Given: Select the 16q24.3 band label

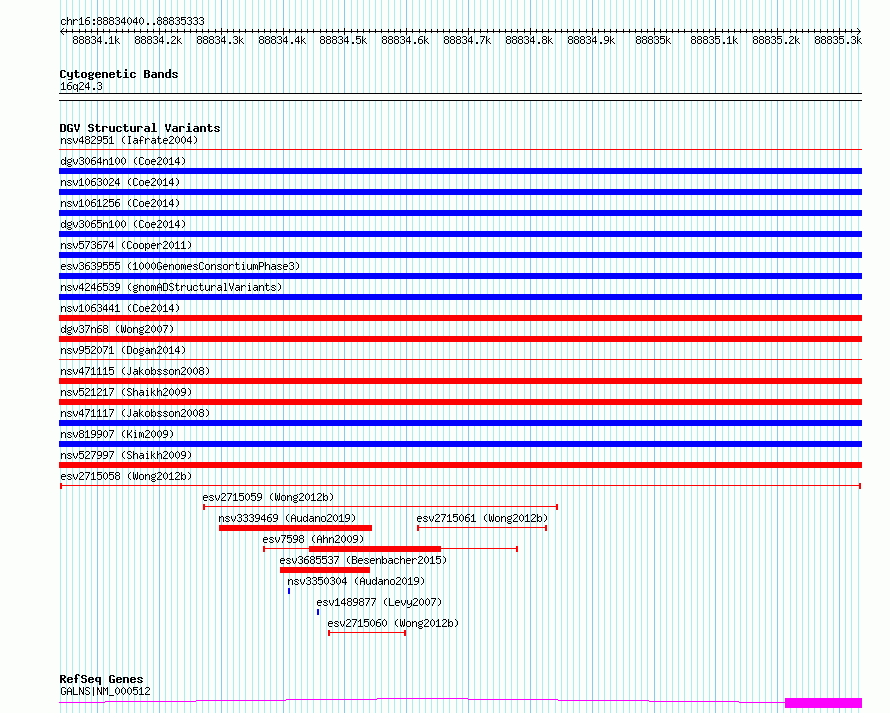Looking at the screenshot, I should pos(81,86).
